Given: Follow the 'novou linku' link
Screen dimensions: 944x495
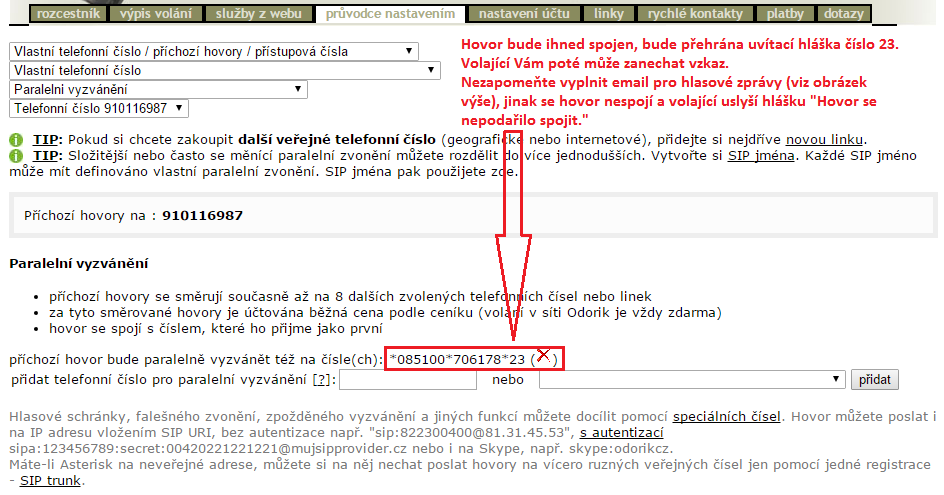Looking at the screenshot, I should pyautogui.click(x=825, y=140).
